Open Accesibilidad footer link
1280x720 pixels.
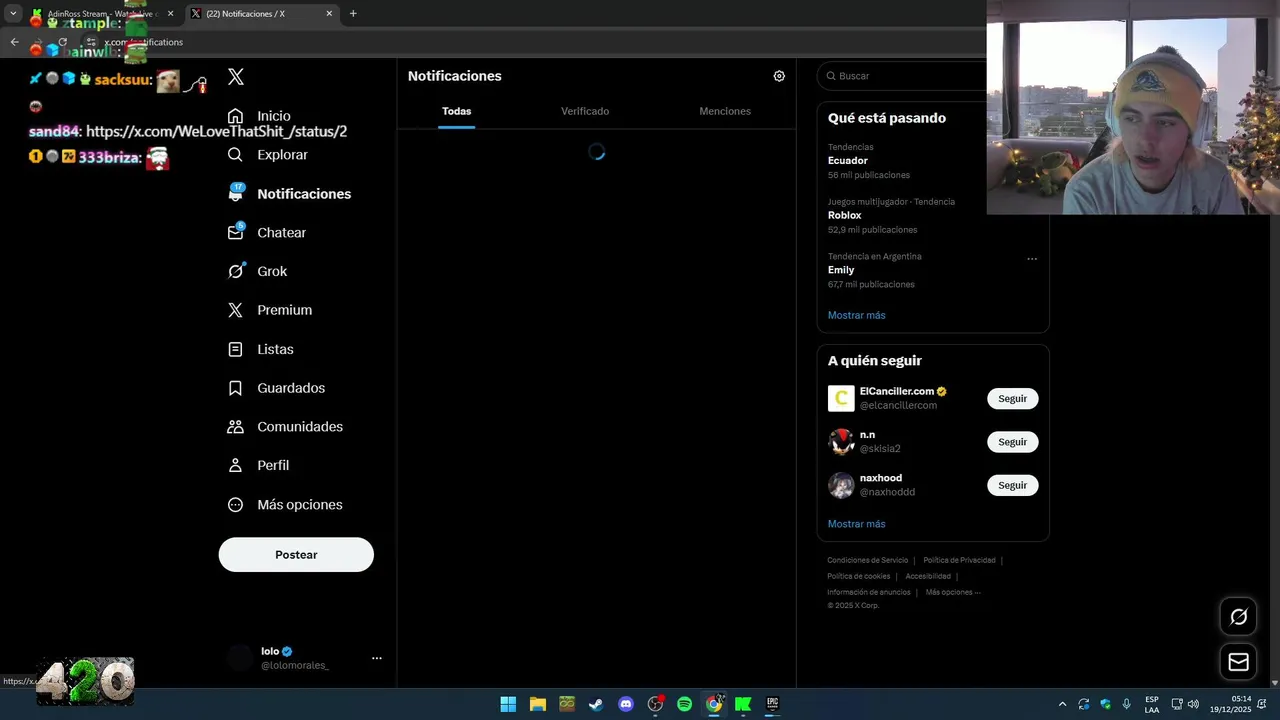click(927, 576)
